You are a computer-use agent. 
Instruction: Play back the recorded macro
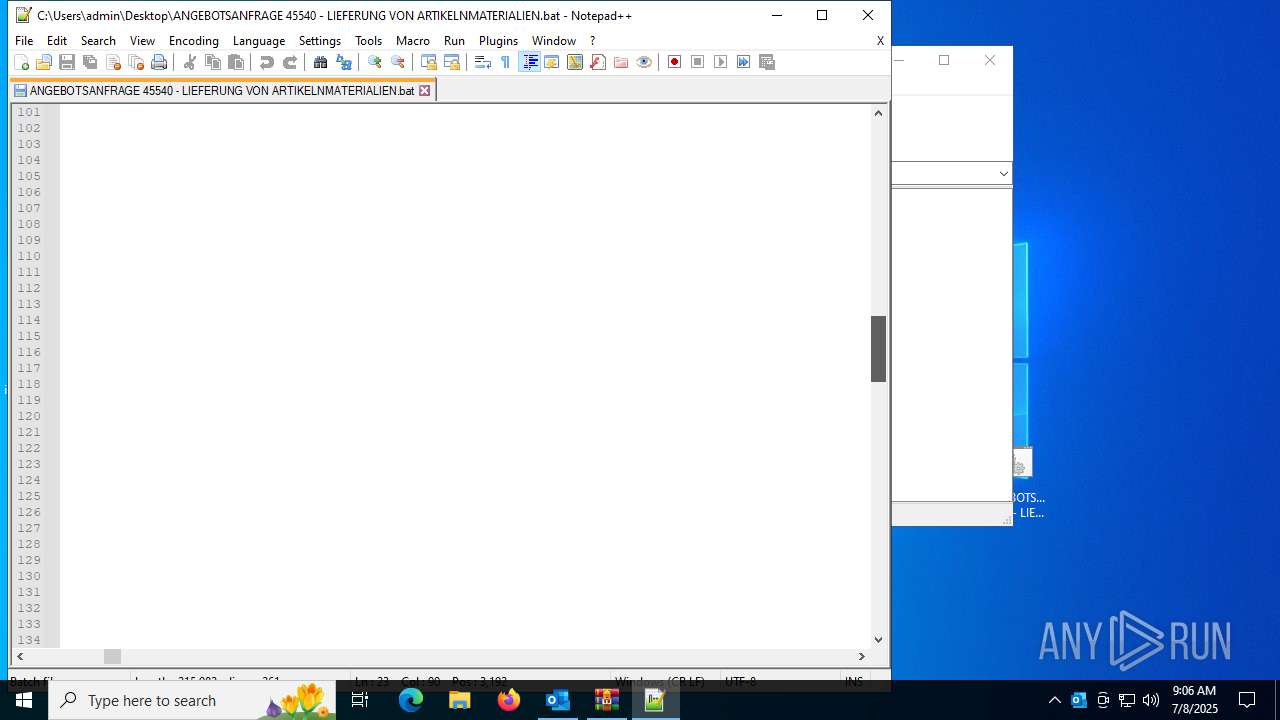(x=721, y=62)
